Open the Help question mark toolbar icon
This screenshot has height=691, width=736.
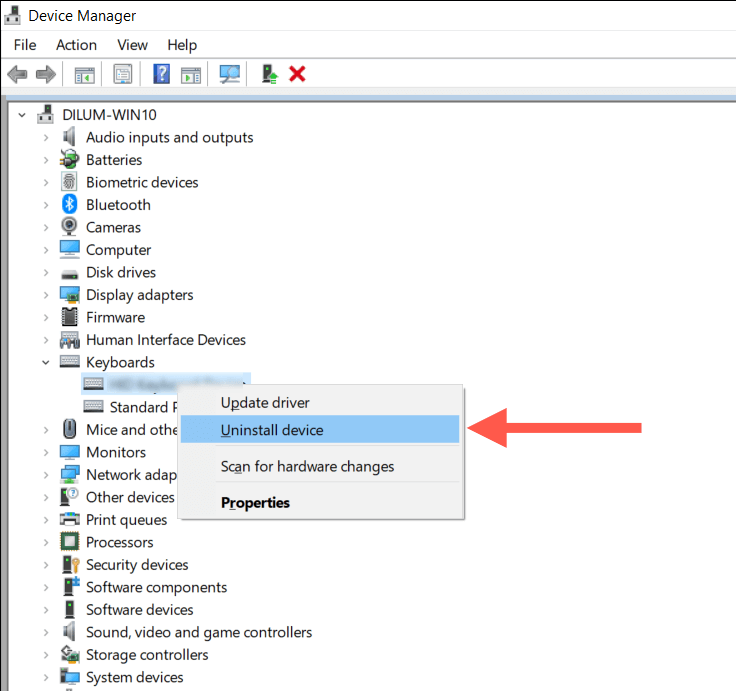click(x=161, y=74)
